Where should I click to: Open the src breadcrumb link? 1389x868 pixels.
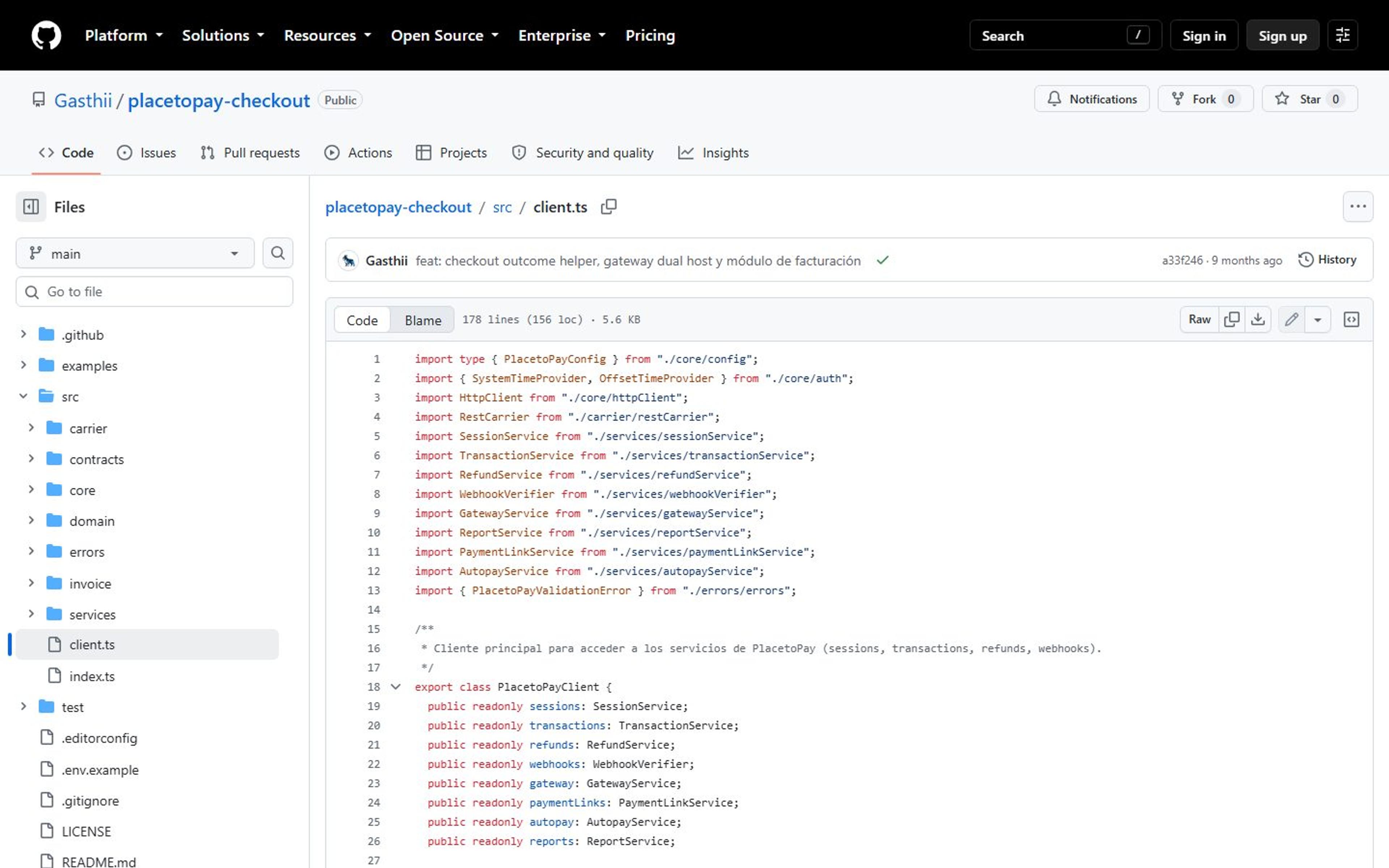click(x=502, y=207)
